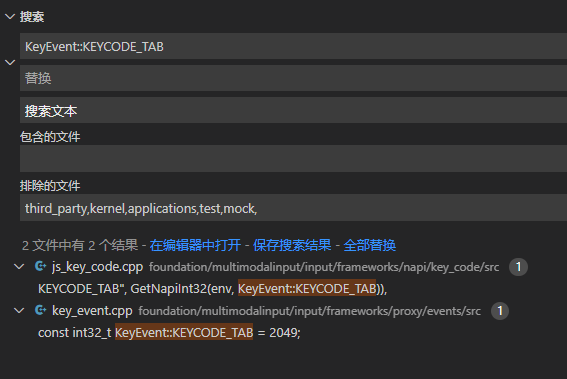Click the empty 包含的文件 input field
The height and width of the screenshot is (379, 567).
pos(293,158)
